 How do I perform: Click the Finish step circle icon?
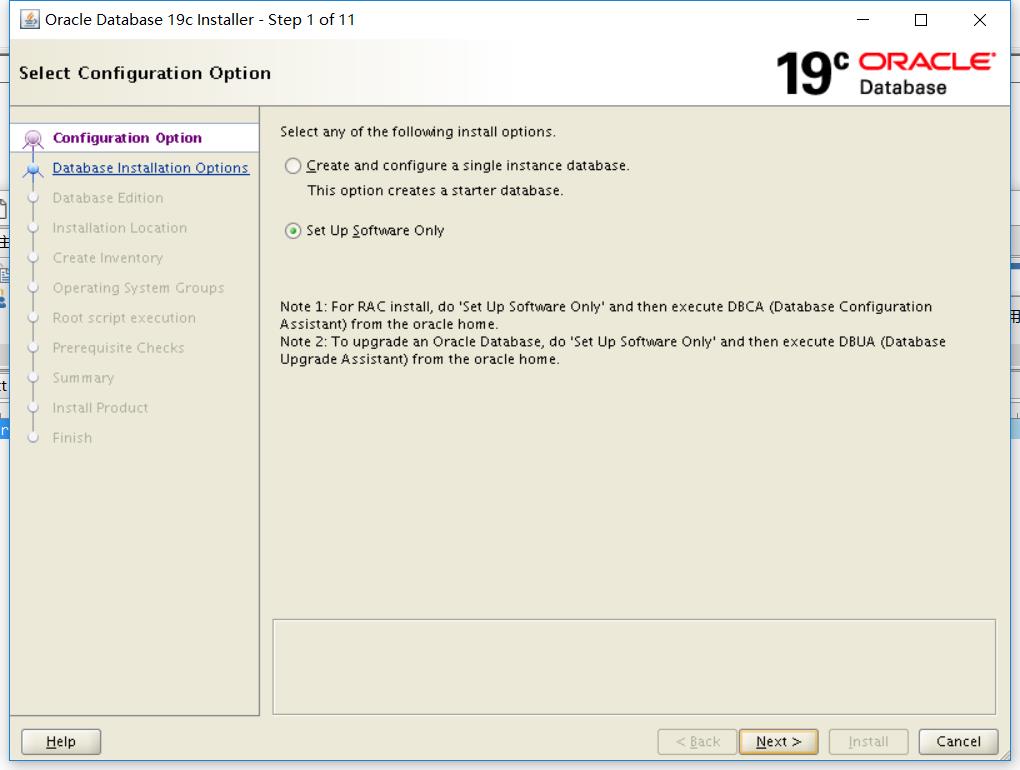coord(31,437)
